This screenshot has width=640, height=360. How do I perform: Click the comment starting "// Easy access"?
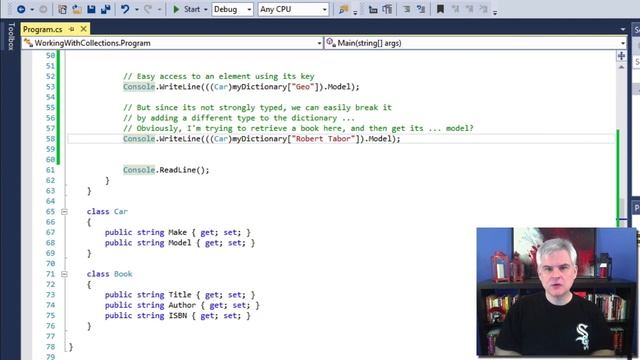[219, 76]
